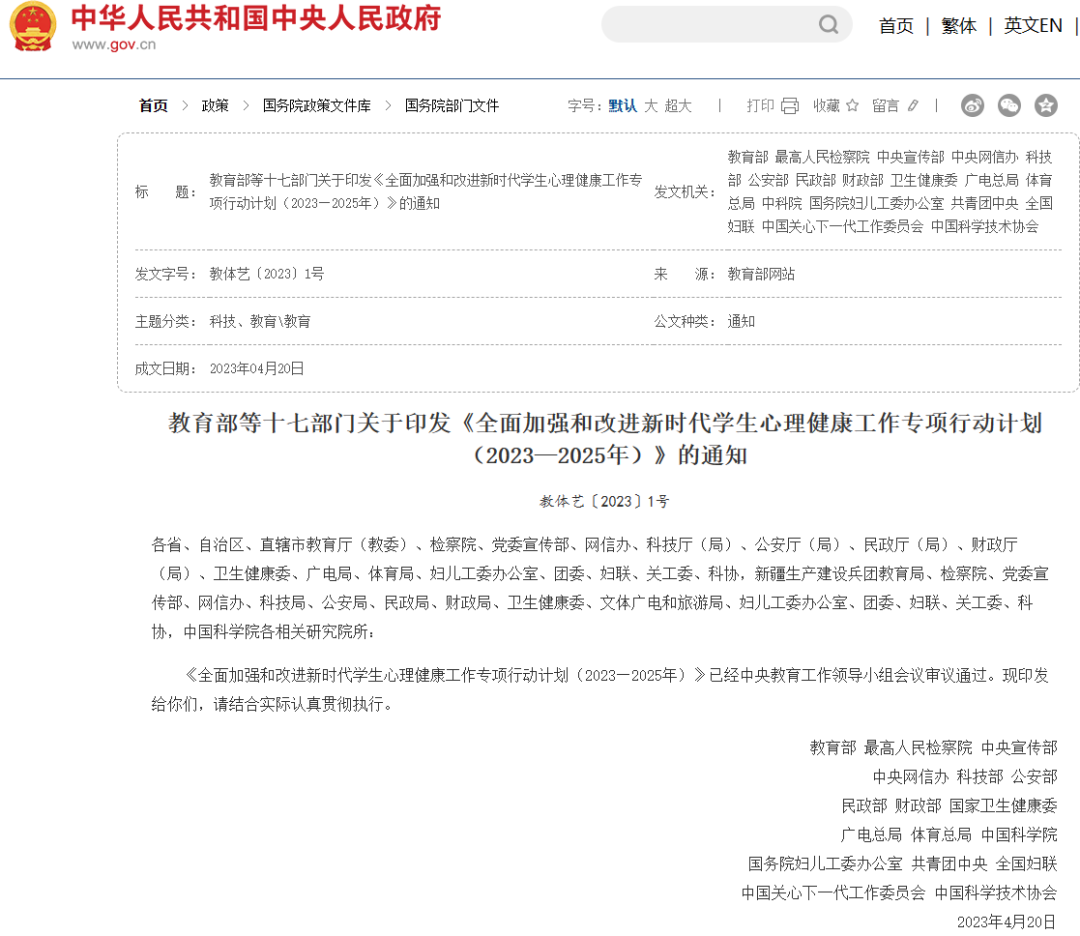This screenshot has width=1080, height=936.
Task: Open 国务院部门文件 breadcrumb
Action: (x=451, y=106)
